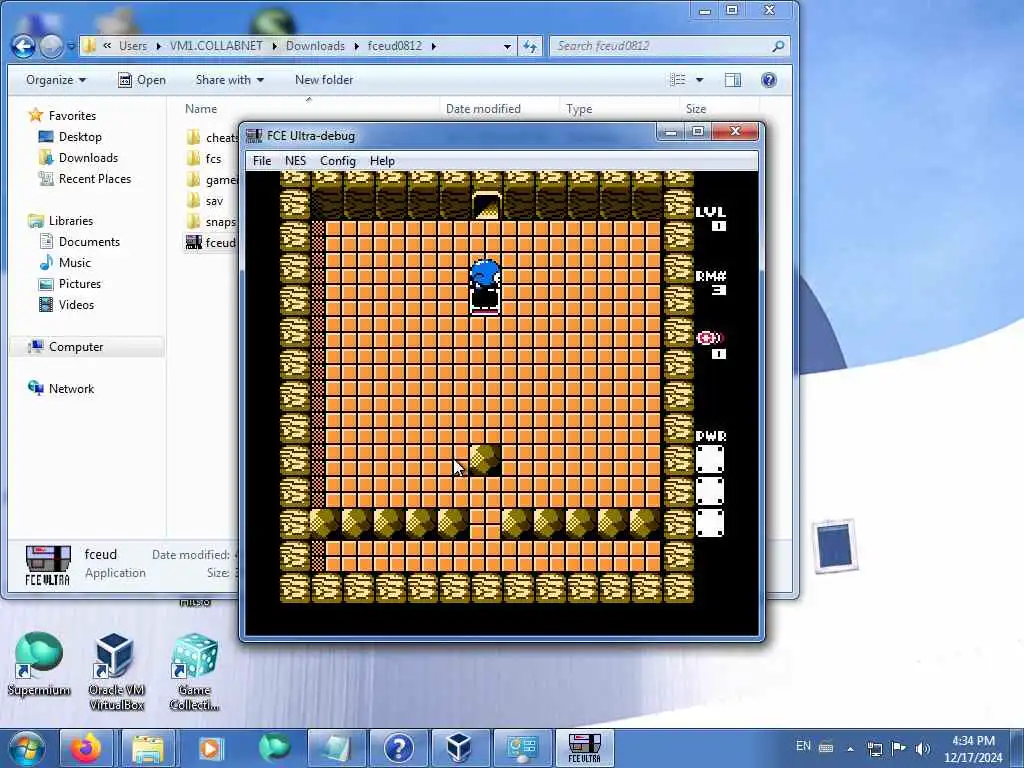
Task: Select Users in address breadcrumb
Action: point(133,46)
